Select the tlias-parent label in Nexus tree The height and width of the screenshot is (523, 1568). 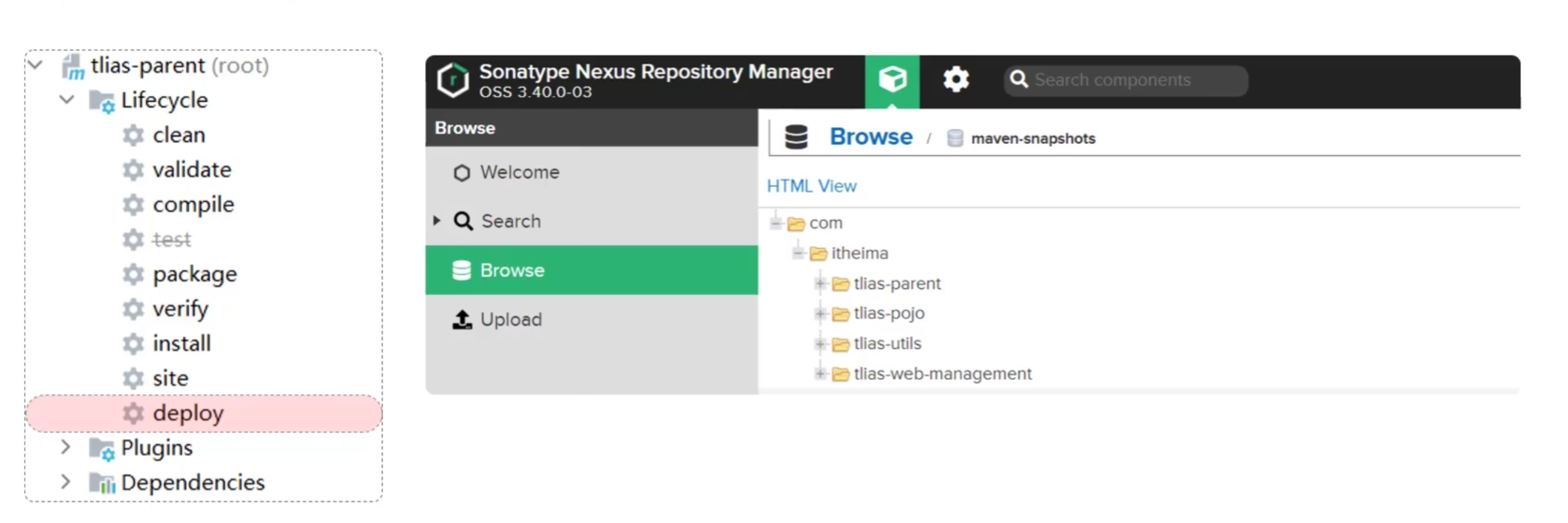[897, 284]
